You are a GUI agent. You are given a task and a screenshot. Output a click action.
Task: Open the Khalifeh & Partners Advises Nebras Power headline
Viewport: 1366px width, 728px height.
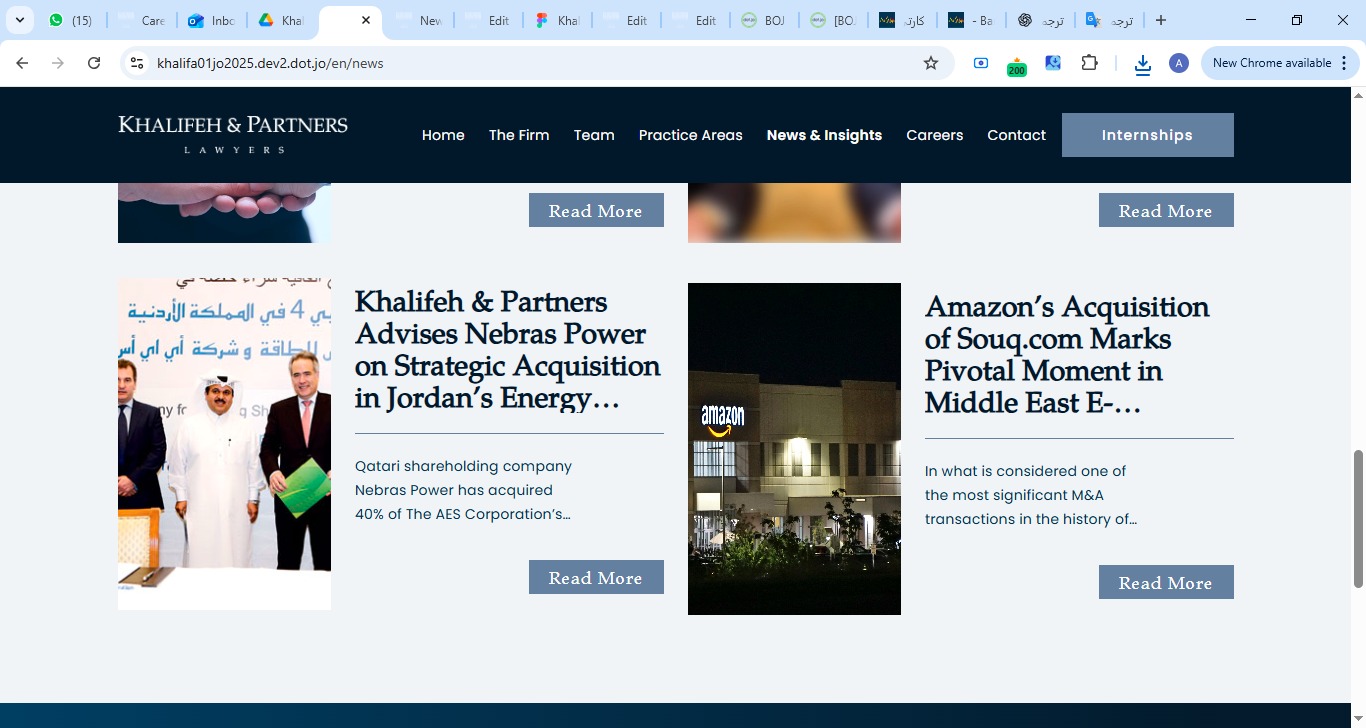pyautogui.click(x=508, y=350)
